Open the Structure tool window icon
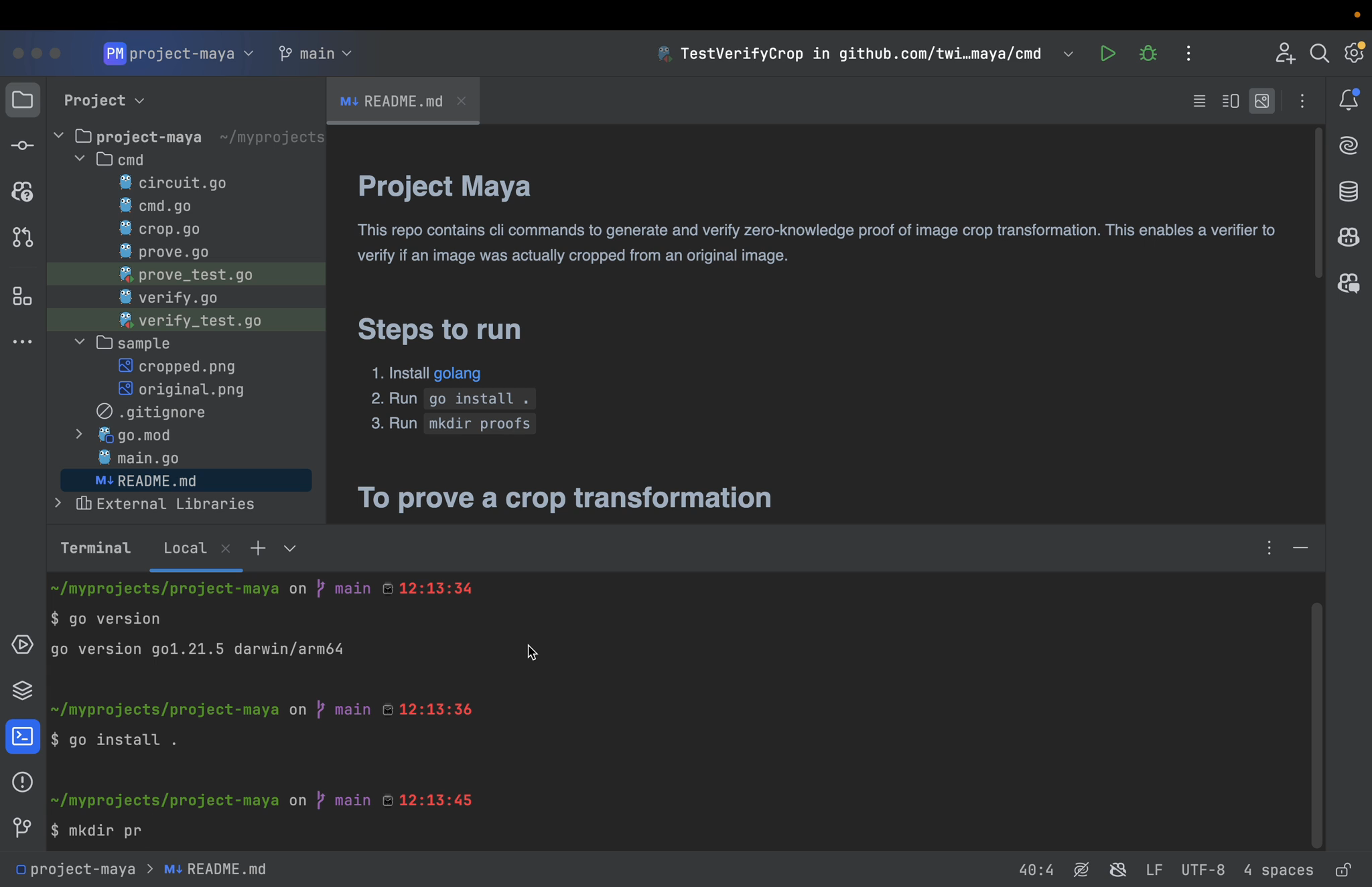 23,296
